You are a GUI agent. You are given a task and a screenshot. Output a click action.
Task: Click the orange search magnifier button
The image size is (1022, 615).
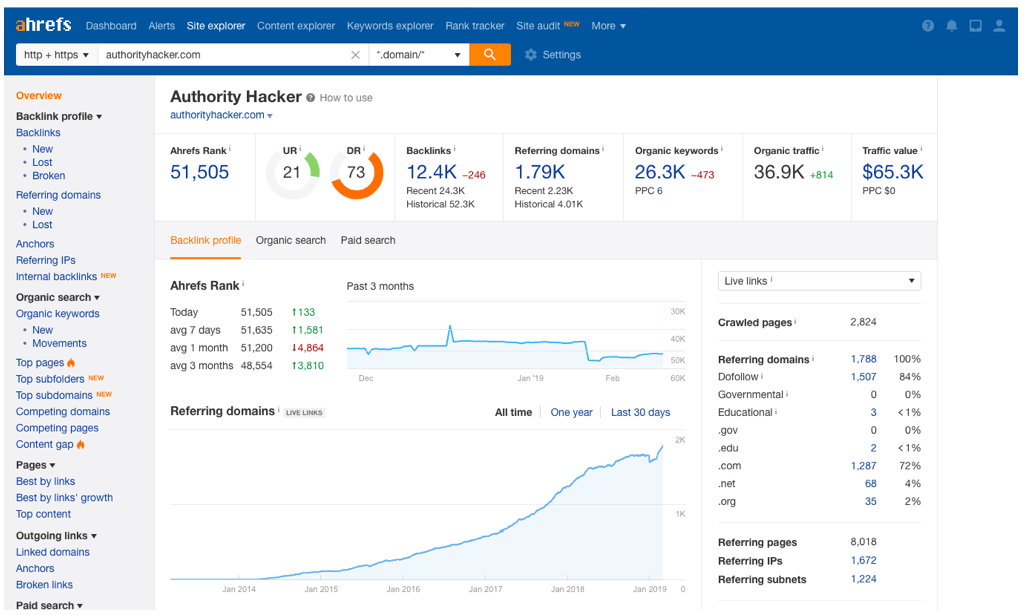[x=489, y=55]
